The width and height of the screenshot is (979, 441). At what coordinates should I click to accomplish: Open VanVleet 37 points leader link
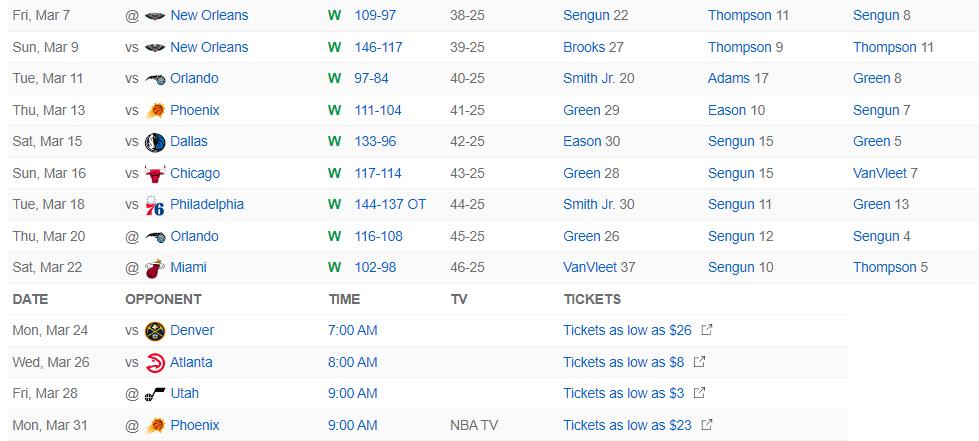(599, 267)
